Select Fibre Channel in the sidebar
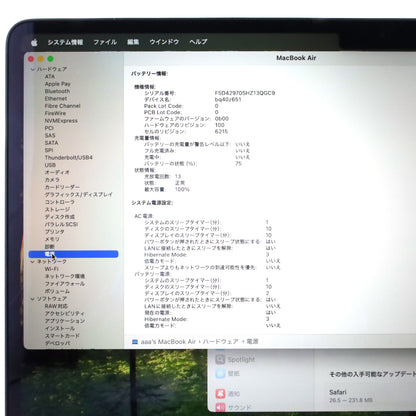Screen dimensions: 416x416 coord(62,106)
